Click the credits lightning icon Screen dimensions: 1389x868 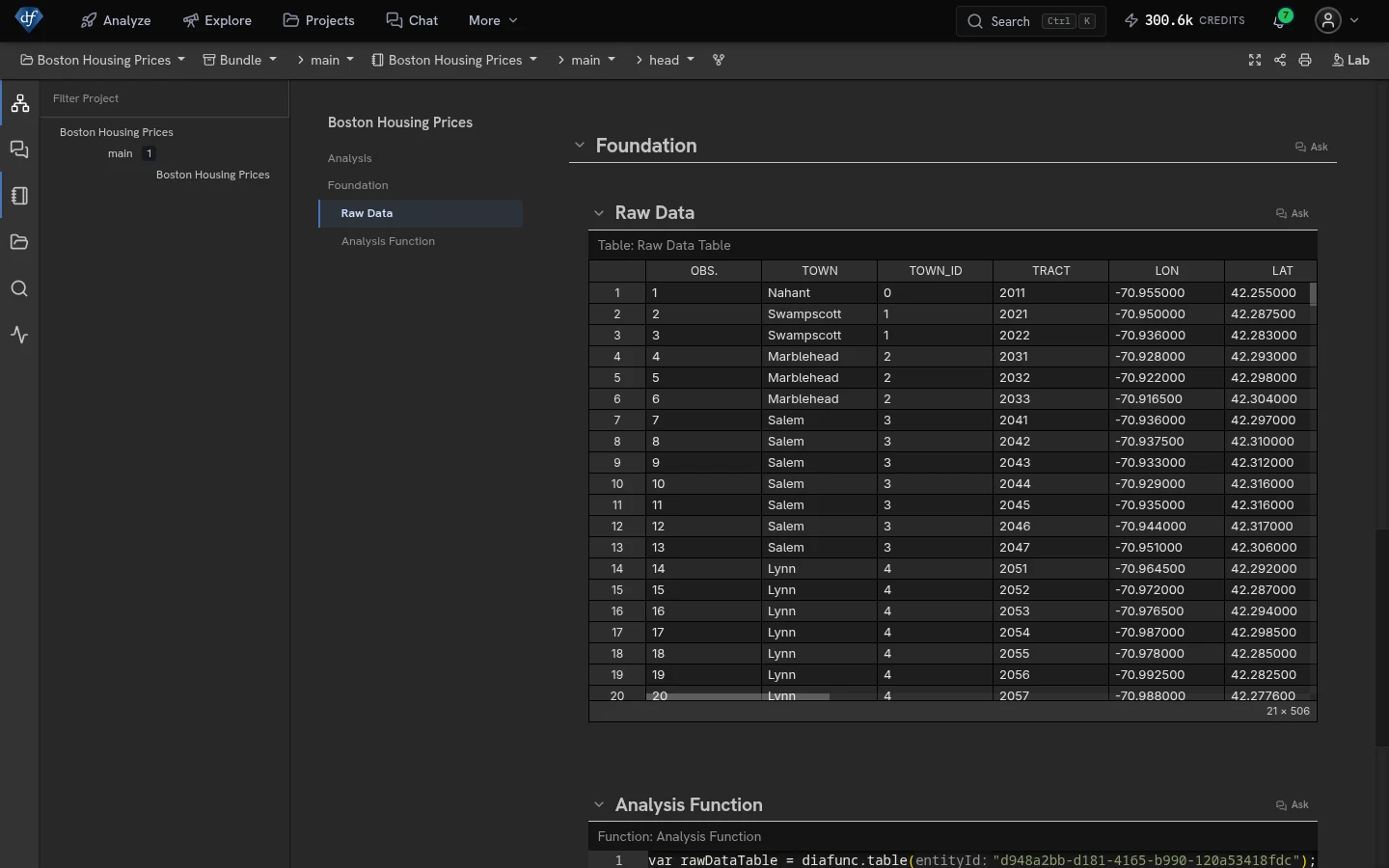coord(1131,20)
